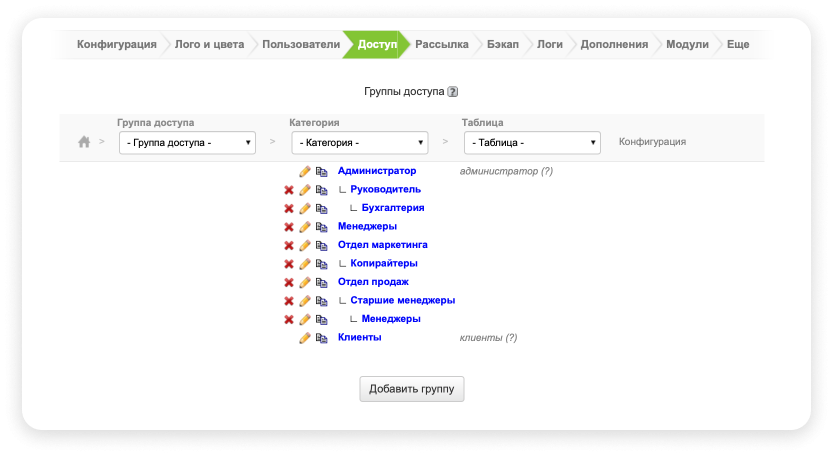833x456 pixels.
Task: Open the Отдел продаж group link
Action: (373, 282)
